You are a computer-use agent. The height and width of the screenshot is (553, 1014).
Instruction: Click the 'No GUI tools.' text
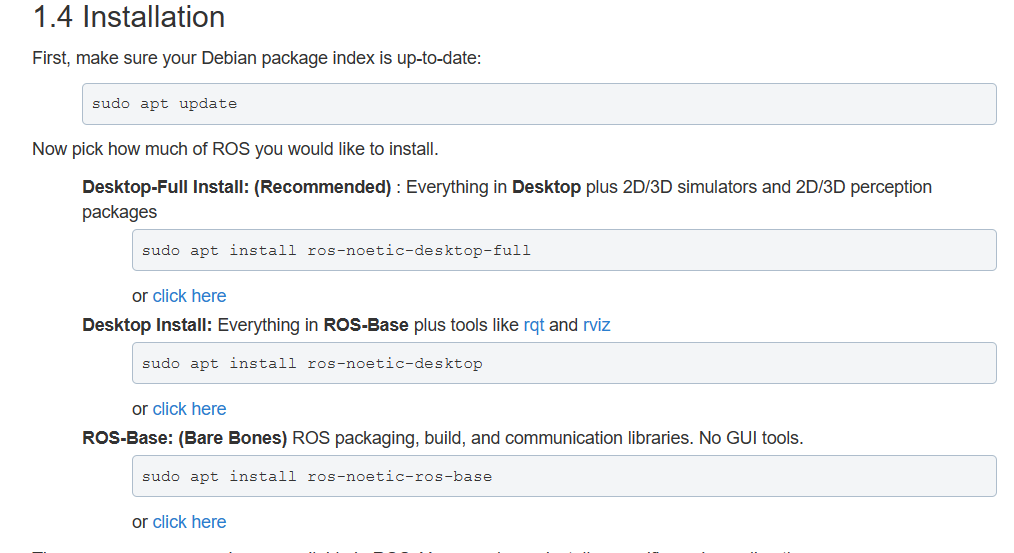[x=751, y=438]
